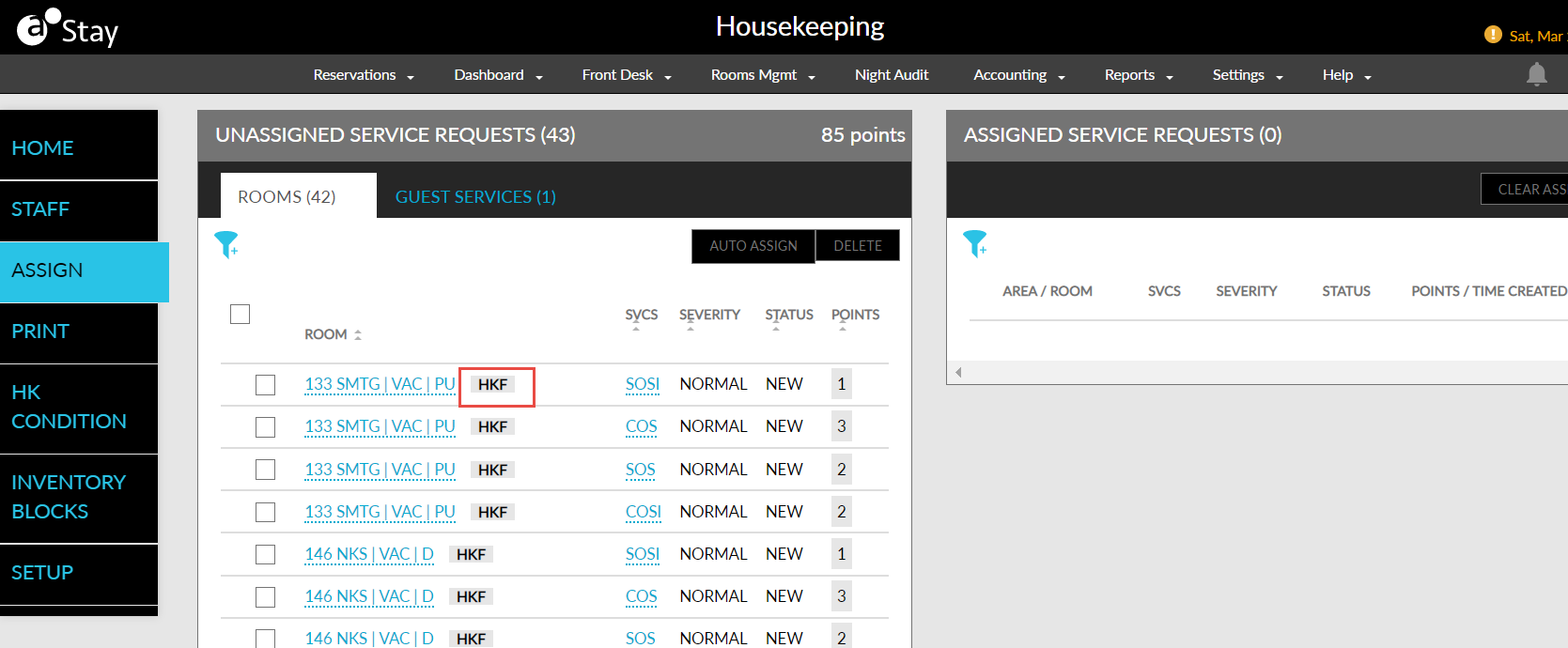Screen dimensions: 1568x648
Task: Click the HKF tag in the 133 SMTG SOSI row
Action: coord(492,384)
